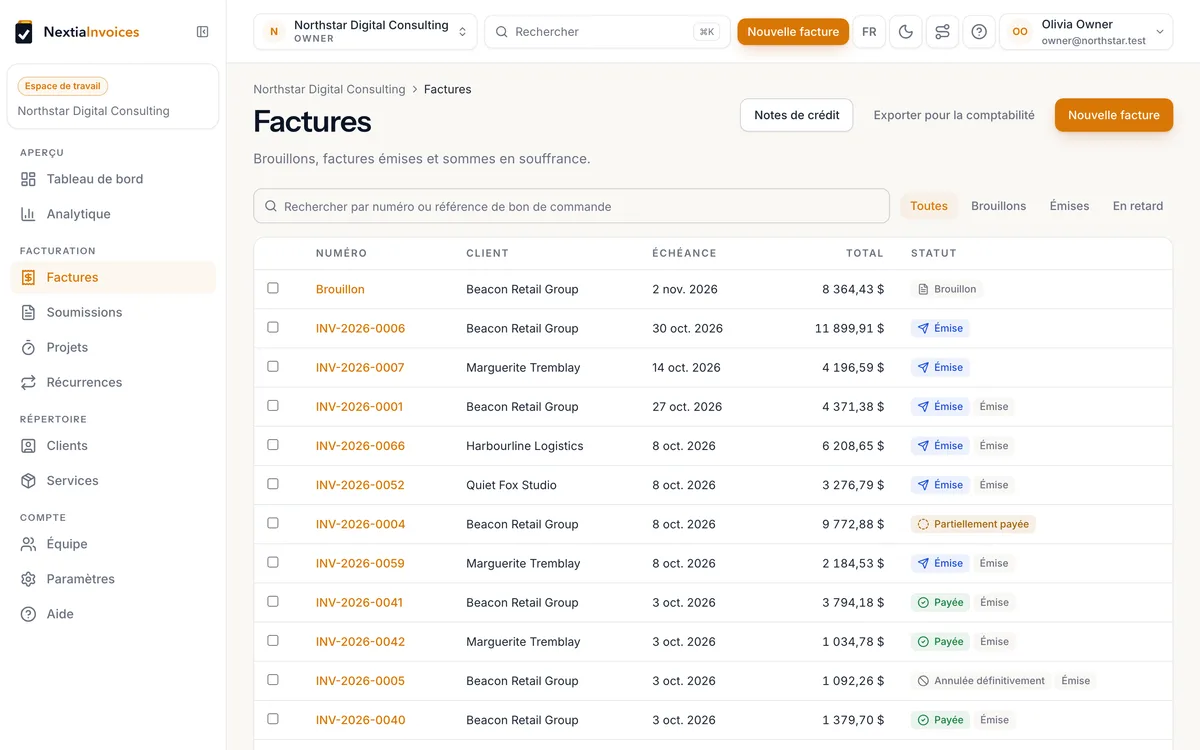
Task: Click Harbourline Logistics client cell
Action: tap(525, 446)
